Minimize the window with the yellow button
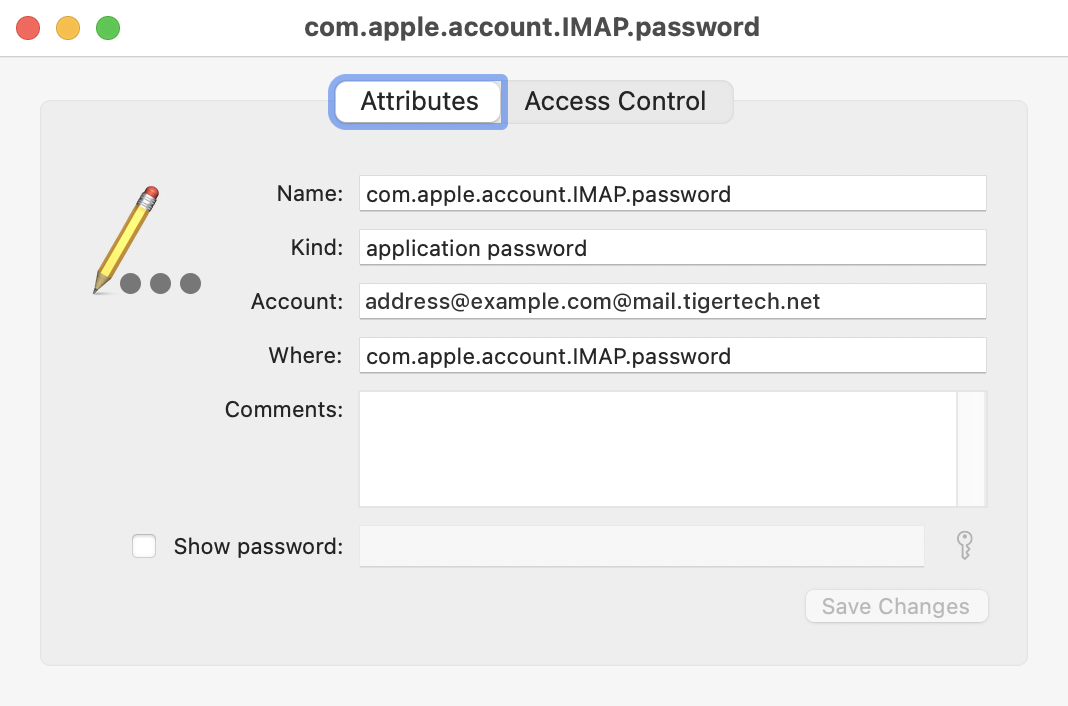 pyautogui.click(x=68, y=28)
